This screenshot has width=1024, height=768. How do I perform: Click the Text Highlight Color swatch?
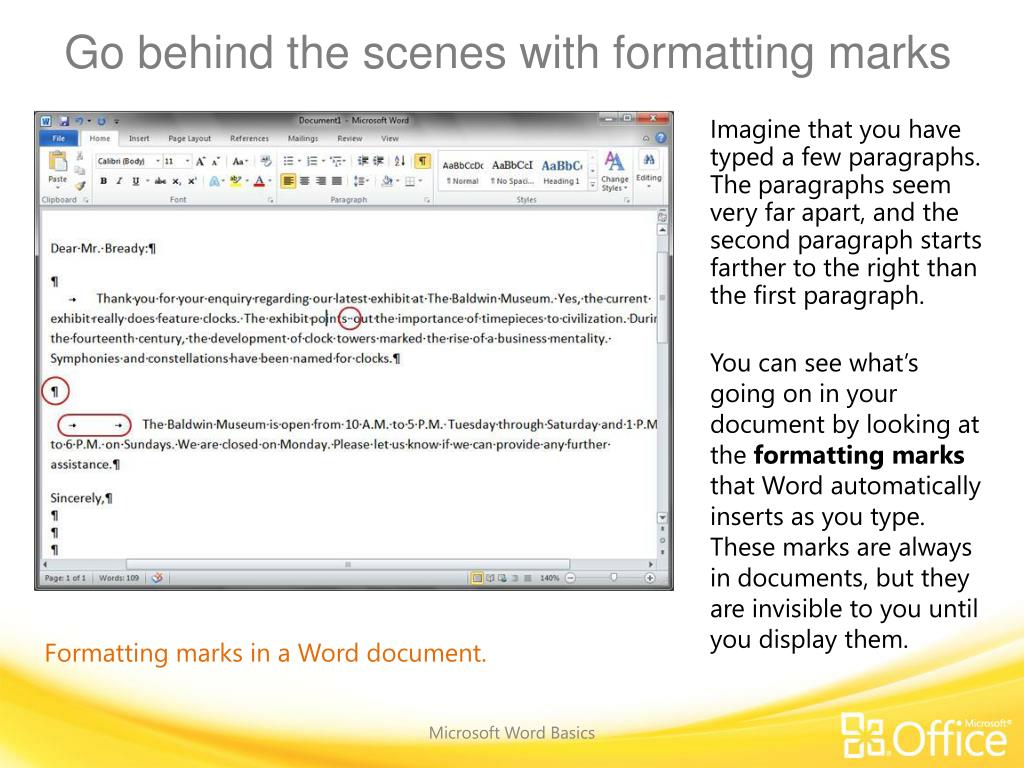[235, 181]
